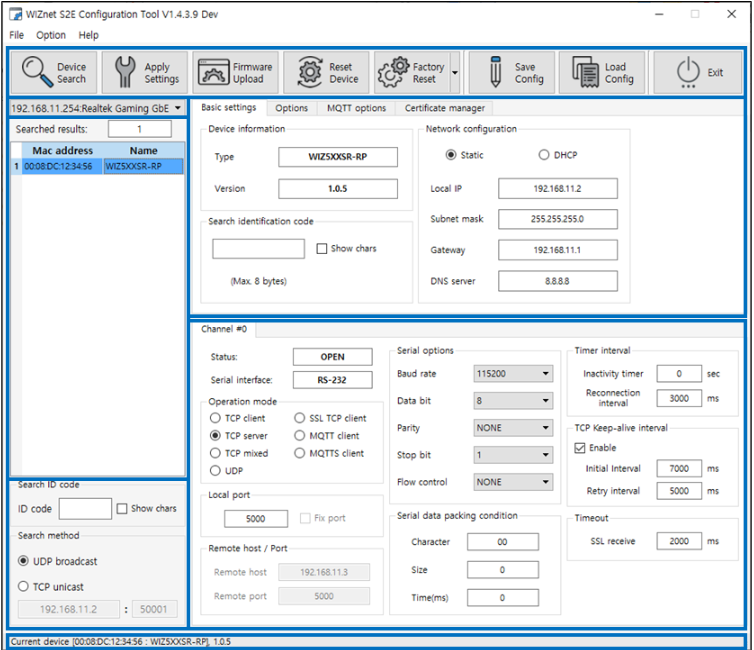754x650 pixels.
Task: Open the Stop bit dropdown
Action: click(x=513, y=455)
